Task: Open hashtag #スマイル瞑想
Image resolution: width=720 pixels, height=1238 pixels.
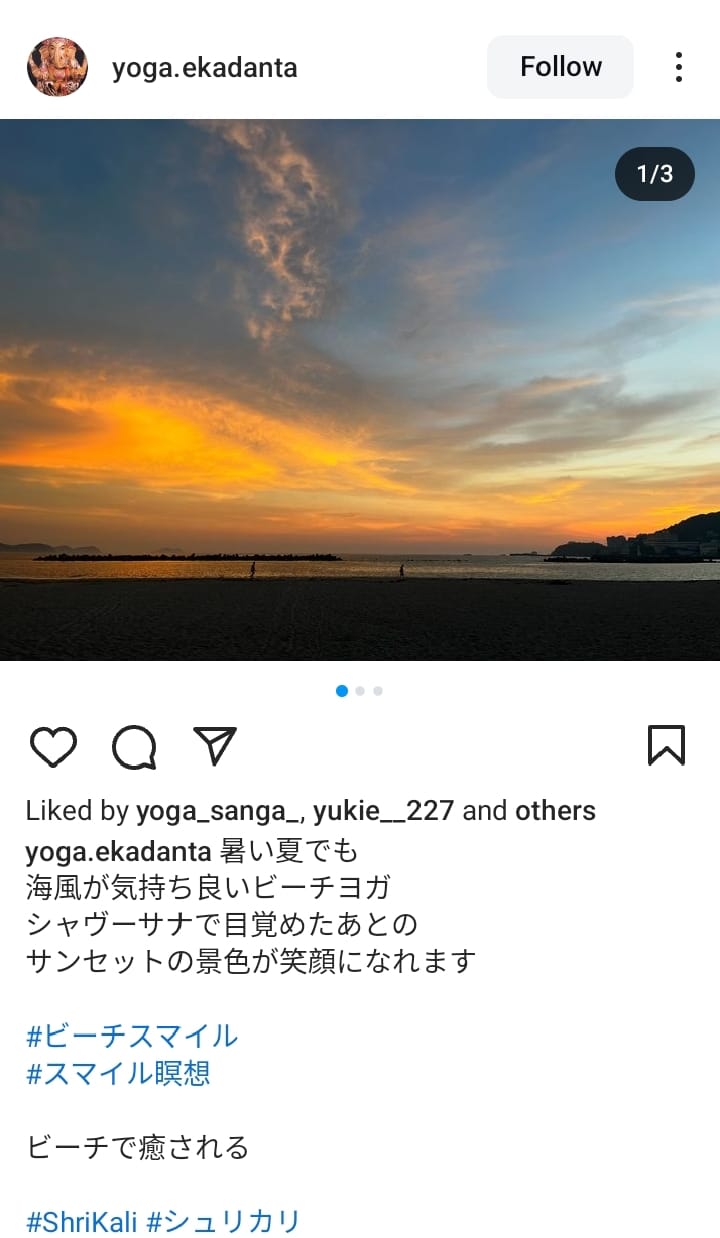Action: (x=118, y=1073)
